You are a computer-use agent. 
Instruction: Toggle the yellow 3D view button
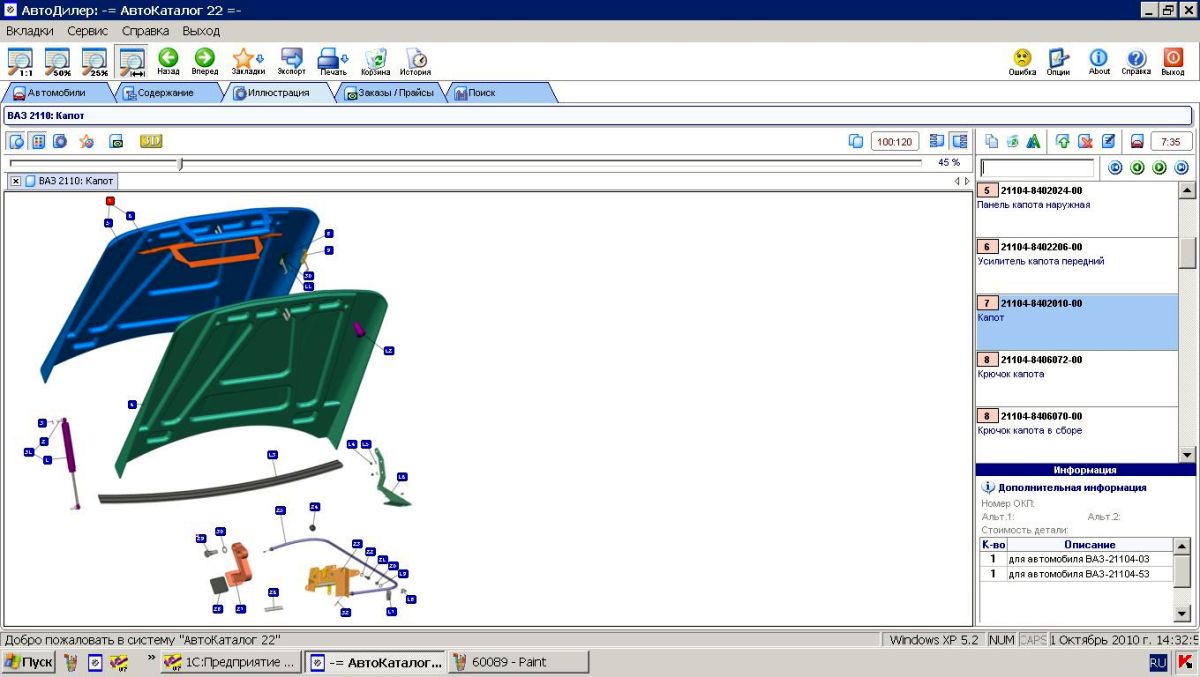point(151,141)
